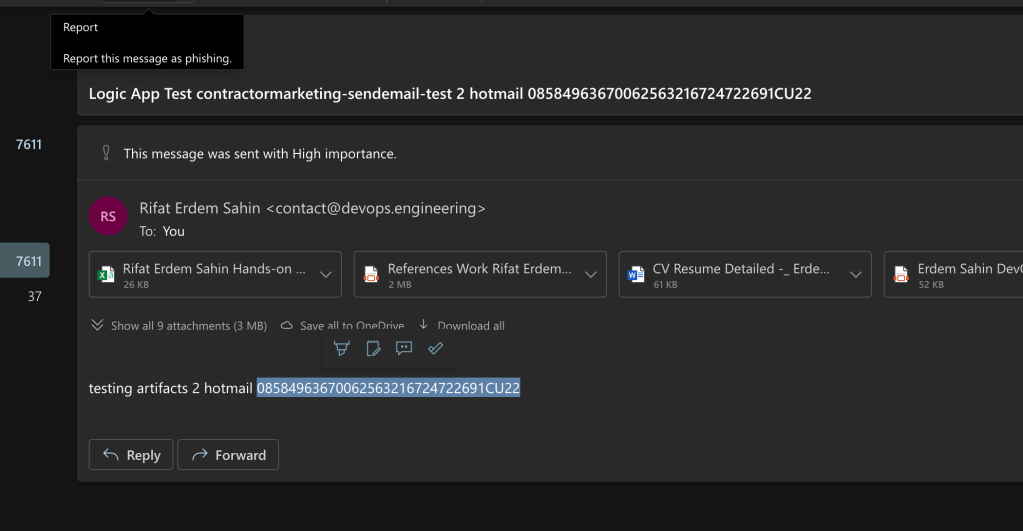Click the RS sender avatar
This screenshot has height=531, width=1023.
pyautogui.click(x=108, y=216)
